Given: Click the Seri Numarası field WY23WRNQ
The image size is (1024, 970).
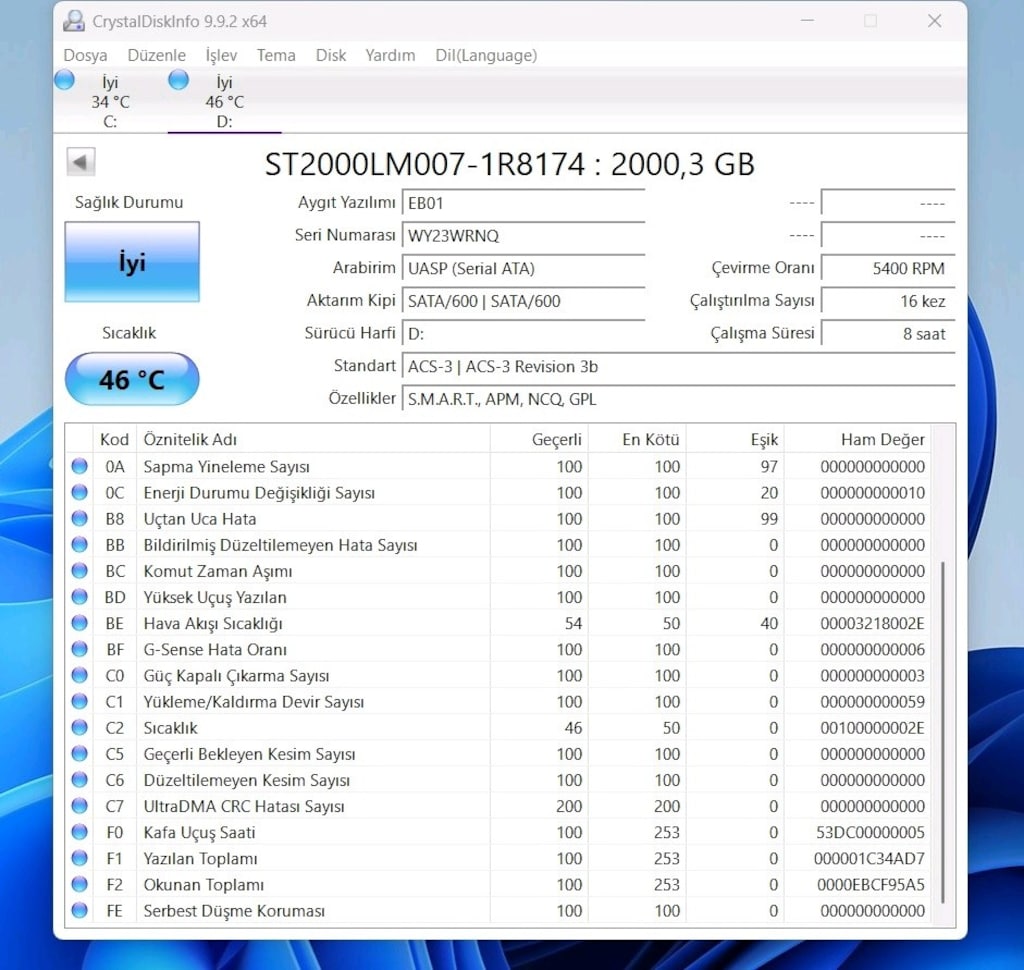Looking at the screenshot, I should (x=523, y=236).
